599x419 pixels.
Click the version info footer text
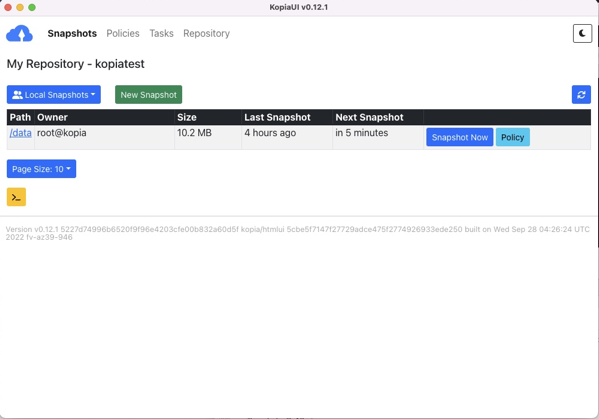pos(298,233)
